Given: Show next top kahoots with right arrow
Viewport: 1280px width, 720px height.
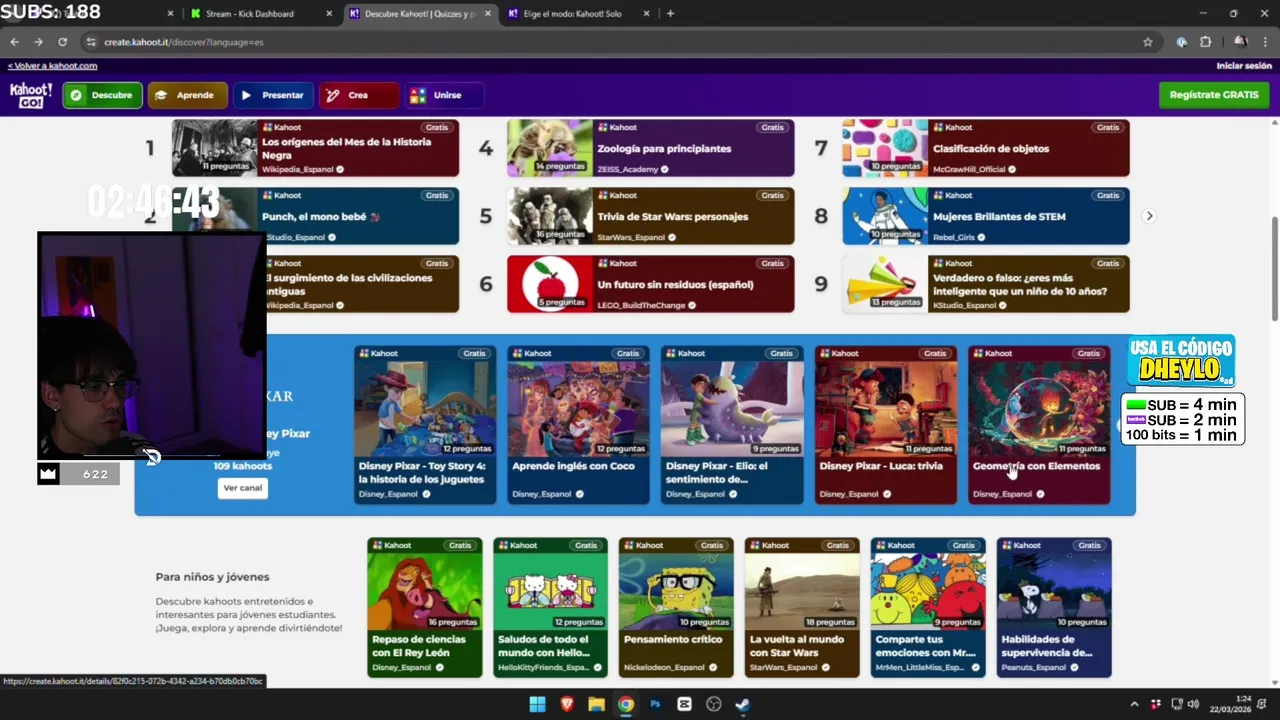Looking at the screenshot, I should click(x=1149, y=216).
